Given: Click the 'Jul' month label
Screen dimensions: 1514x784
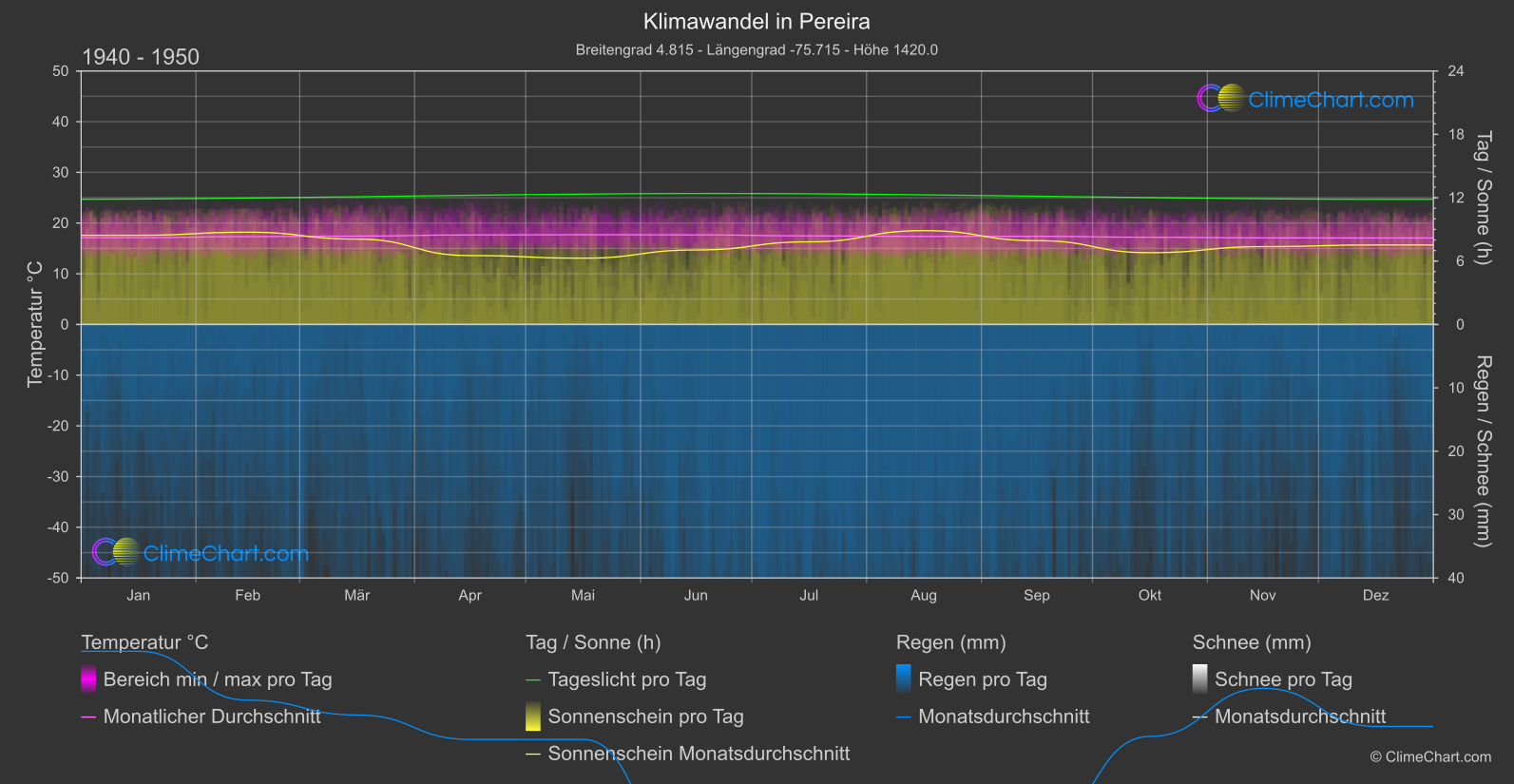Looking at the screenshot, I should pyautogui.click(x=809, y=595).
